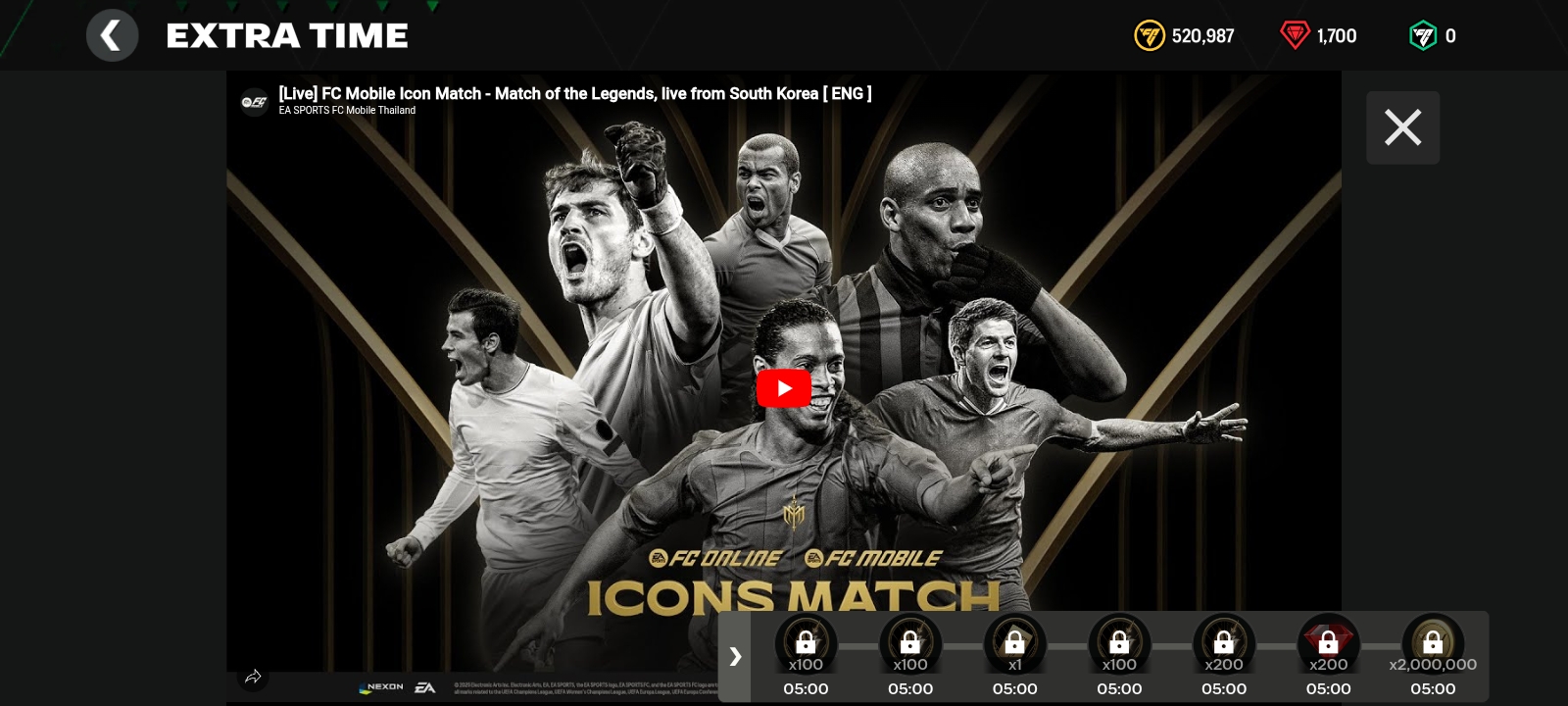The height and width of the screenshot is (706, 1568).
Task: Tap the 520,987 coins amount
Action: (1202, 36)
